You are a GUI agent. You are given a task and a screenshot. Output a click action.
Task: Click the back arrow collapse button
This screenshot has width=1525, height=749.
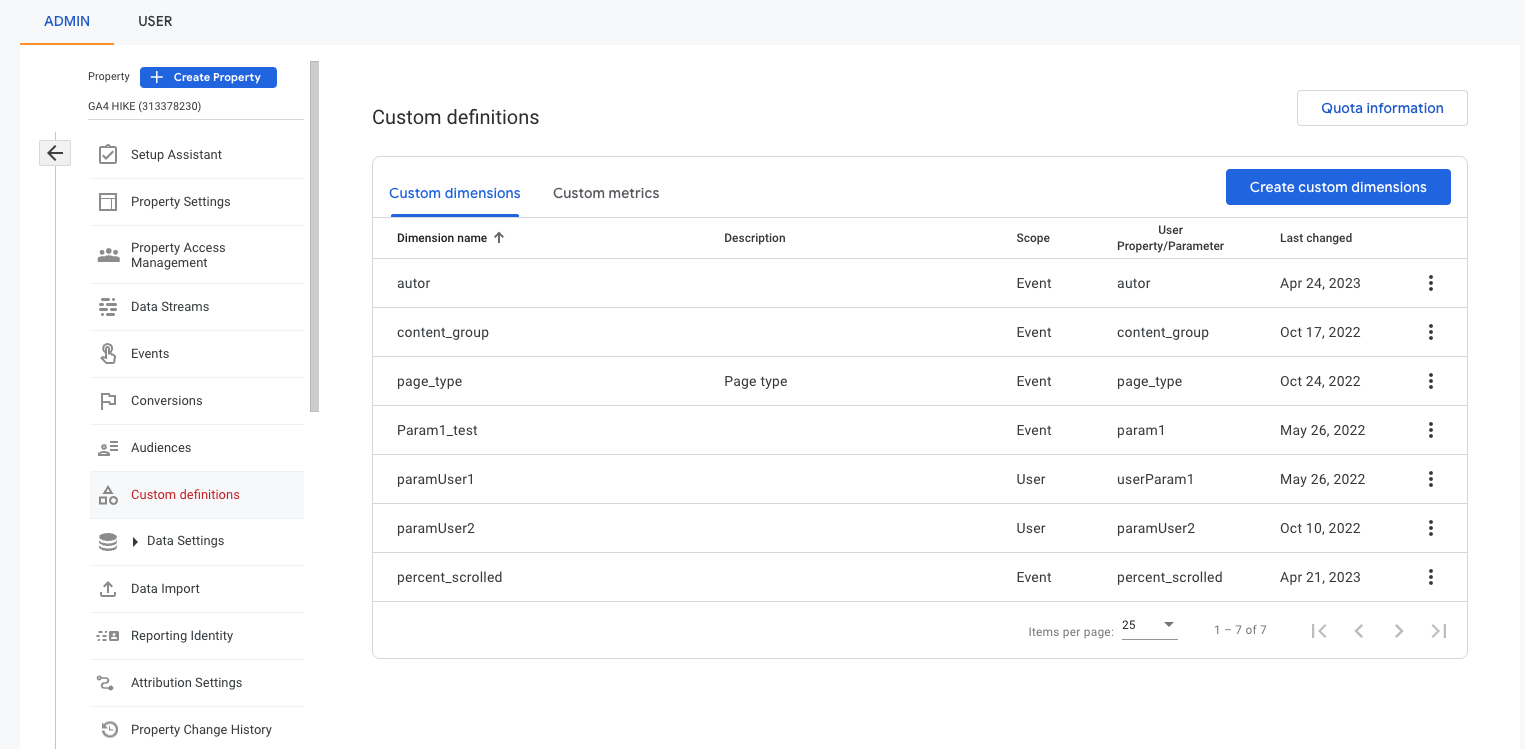(55, 153)
